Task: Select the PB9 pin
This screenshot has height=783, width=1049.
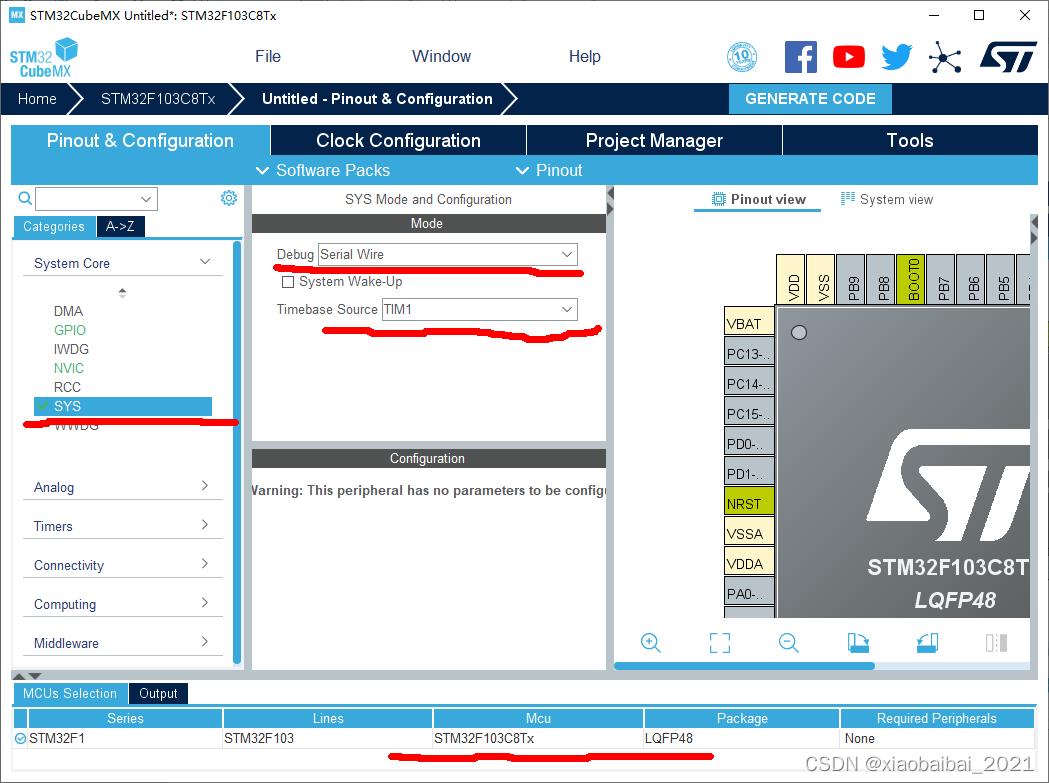Action: 850,279
